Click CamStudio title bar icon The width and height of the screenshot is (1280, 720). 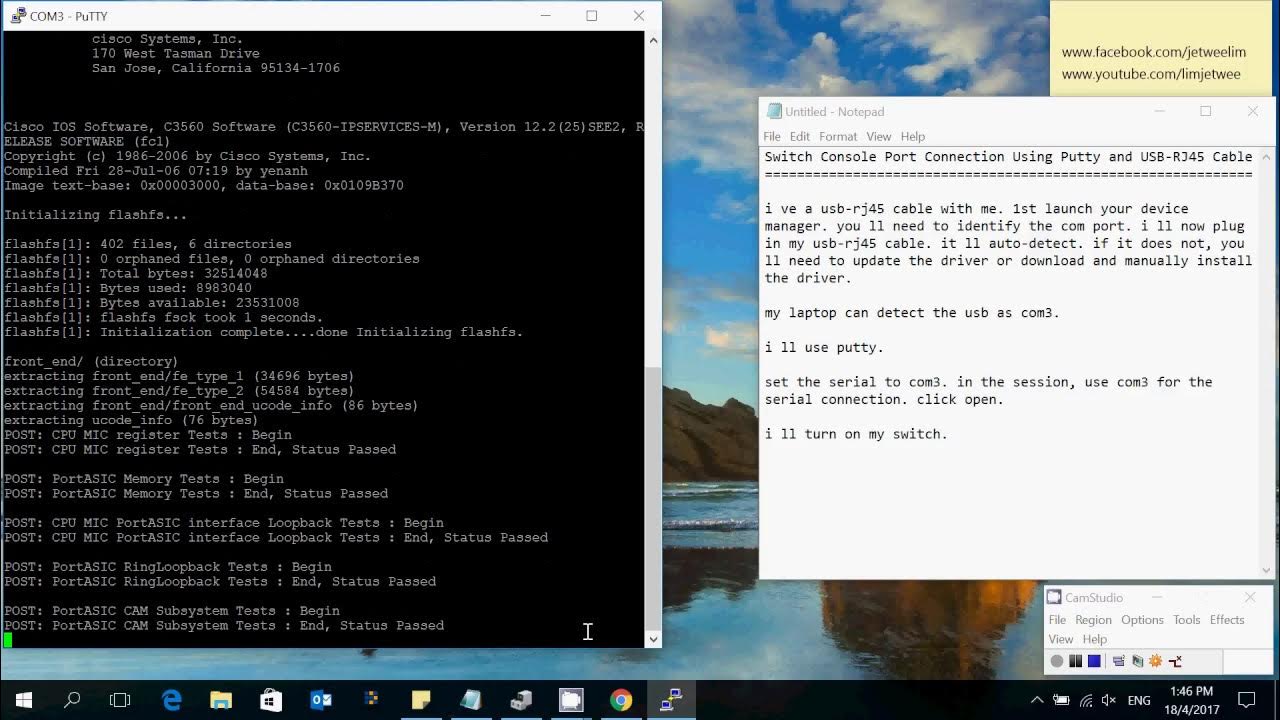[x=1054, y=598]
